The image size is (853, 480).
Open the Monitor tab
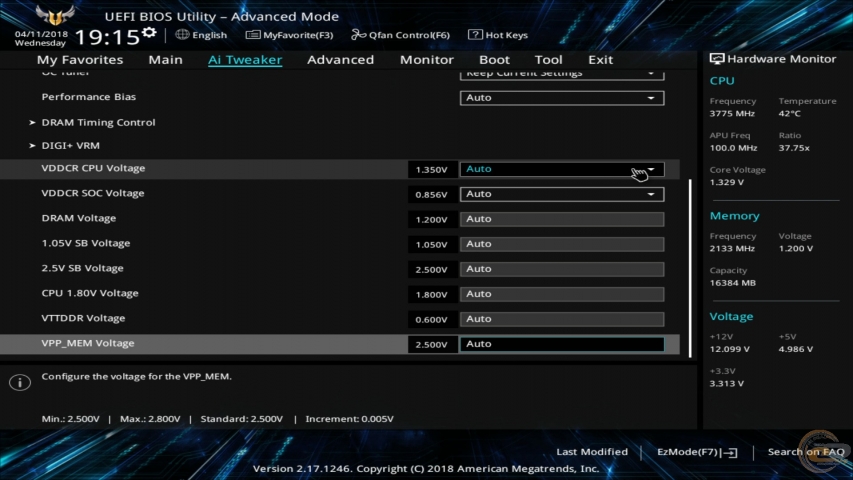tap(426, 59)
